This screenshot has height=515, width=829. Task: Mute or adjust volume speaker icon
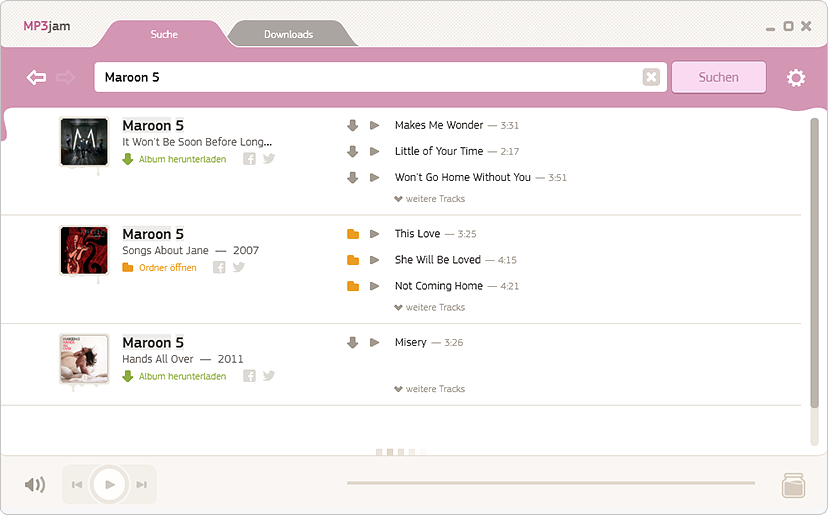(x=35, y=484)
